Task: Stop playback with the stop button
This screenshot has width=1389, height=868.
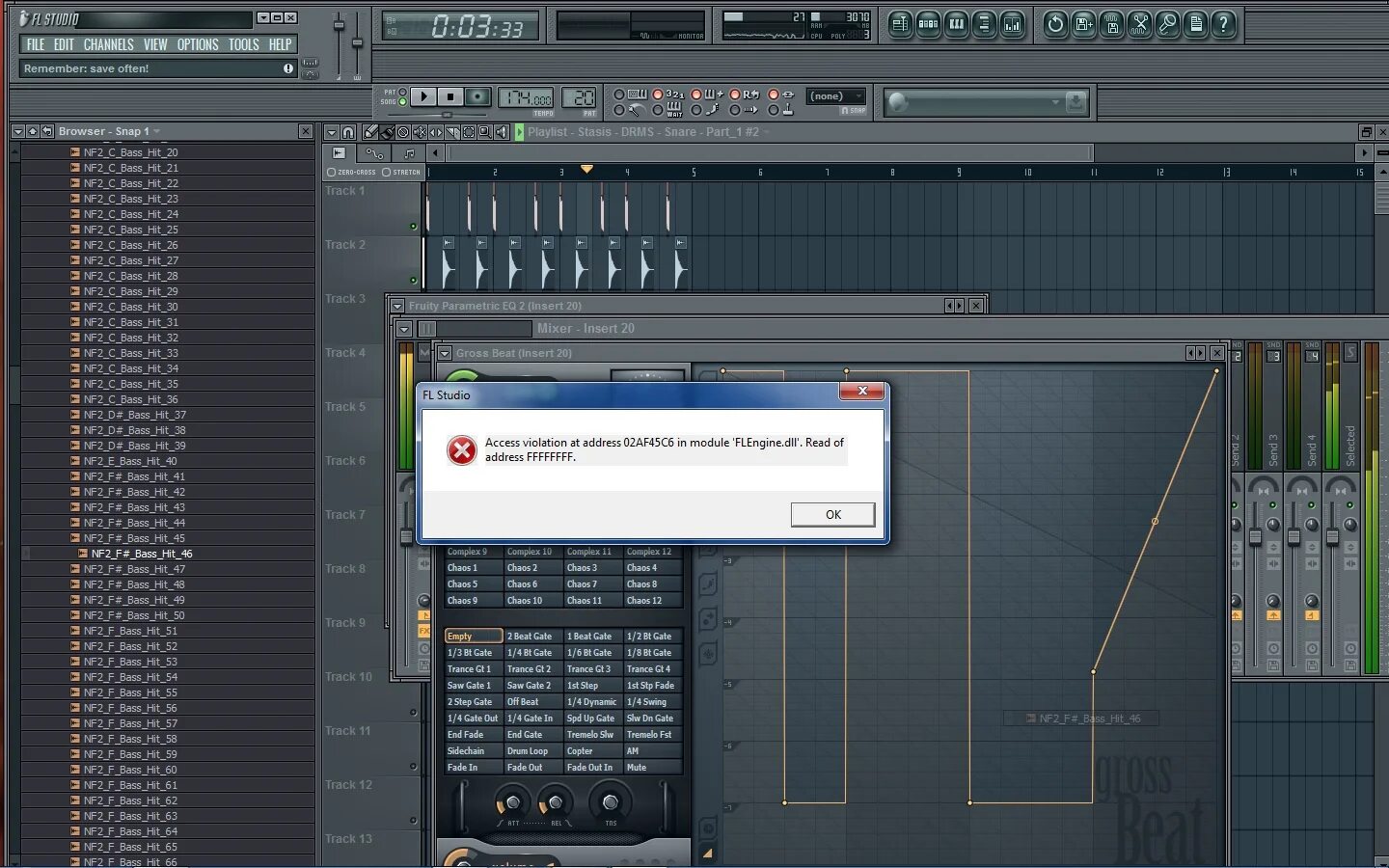Action: [450, 96]
